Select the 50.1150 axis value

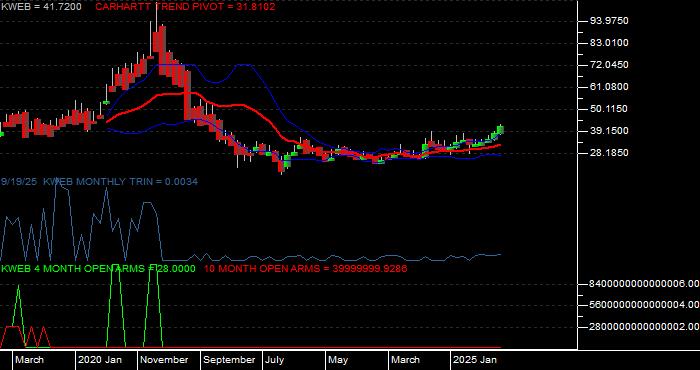point(609,109)
